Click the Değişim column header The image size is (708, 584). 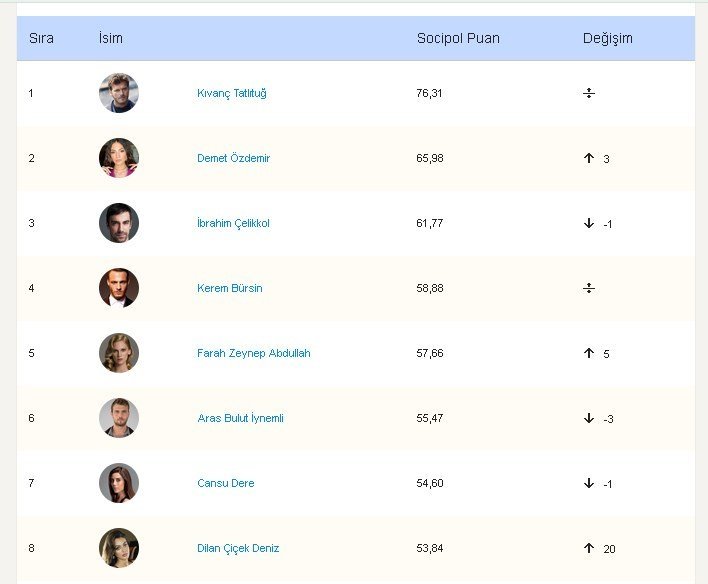[607, 38]
